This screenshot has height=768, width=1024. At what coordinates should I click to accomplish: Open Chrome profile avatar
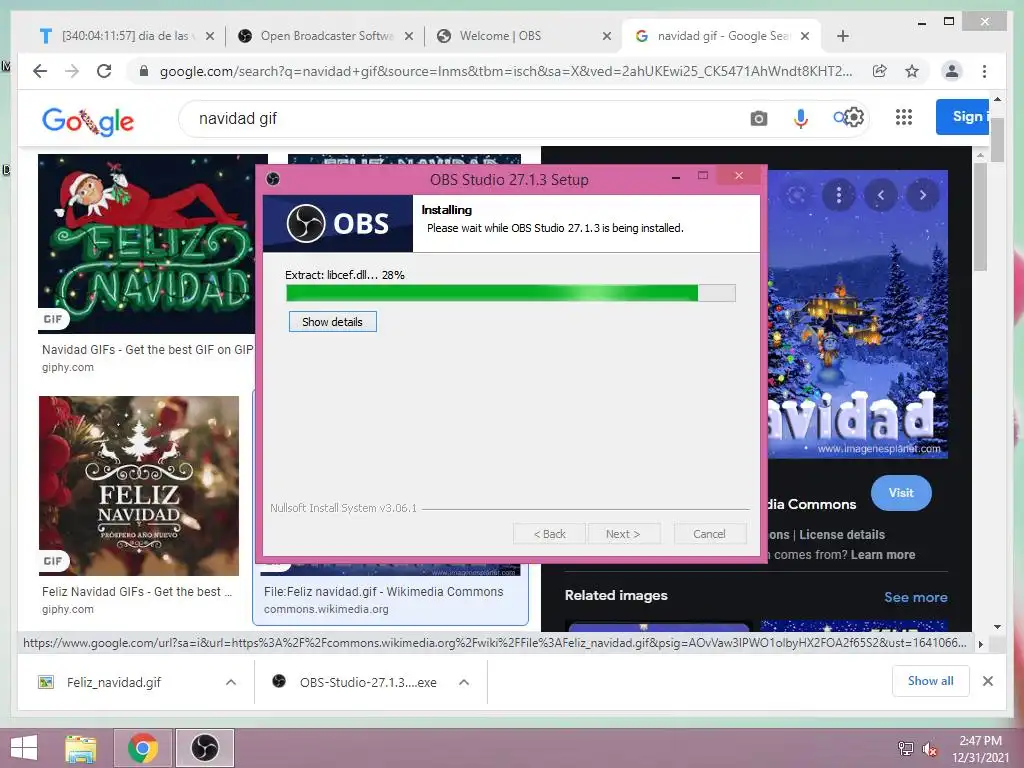(952, 71)
